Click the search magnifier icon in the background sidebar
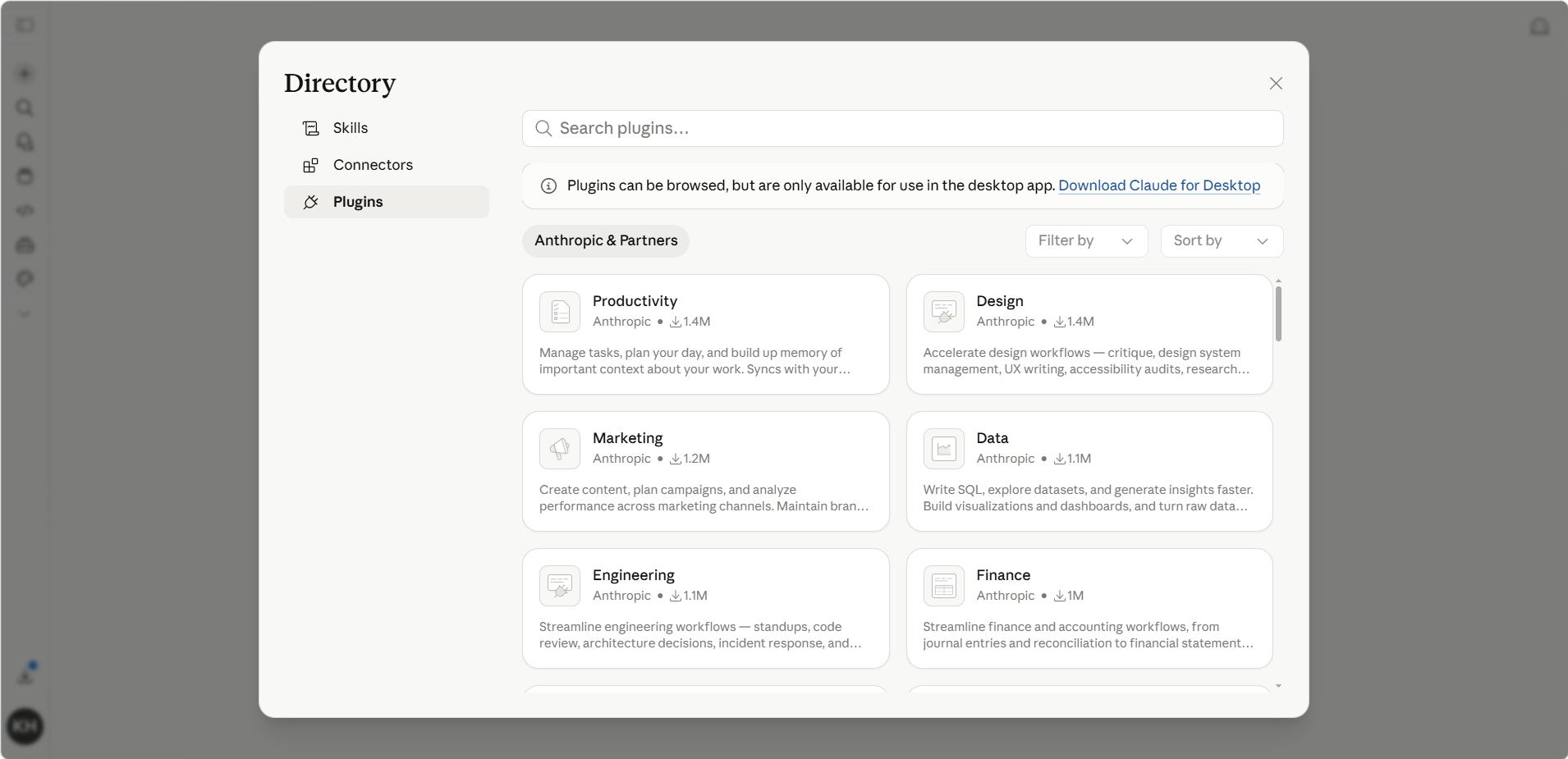Screen dimensions: 1568x759 [x=25, y=107]
